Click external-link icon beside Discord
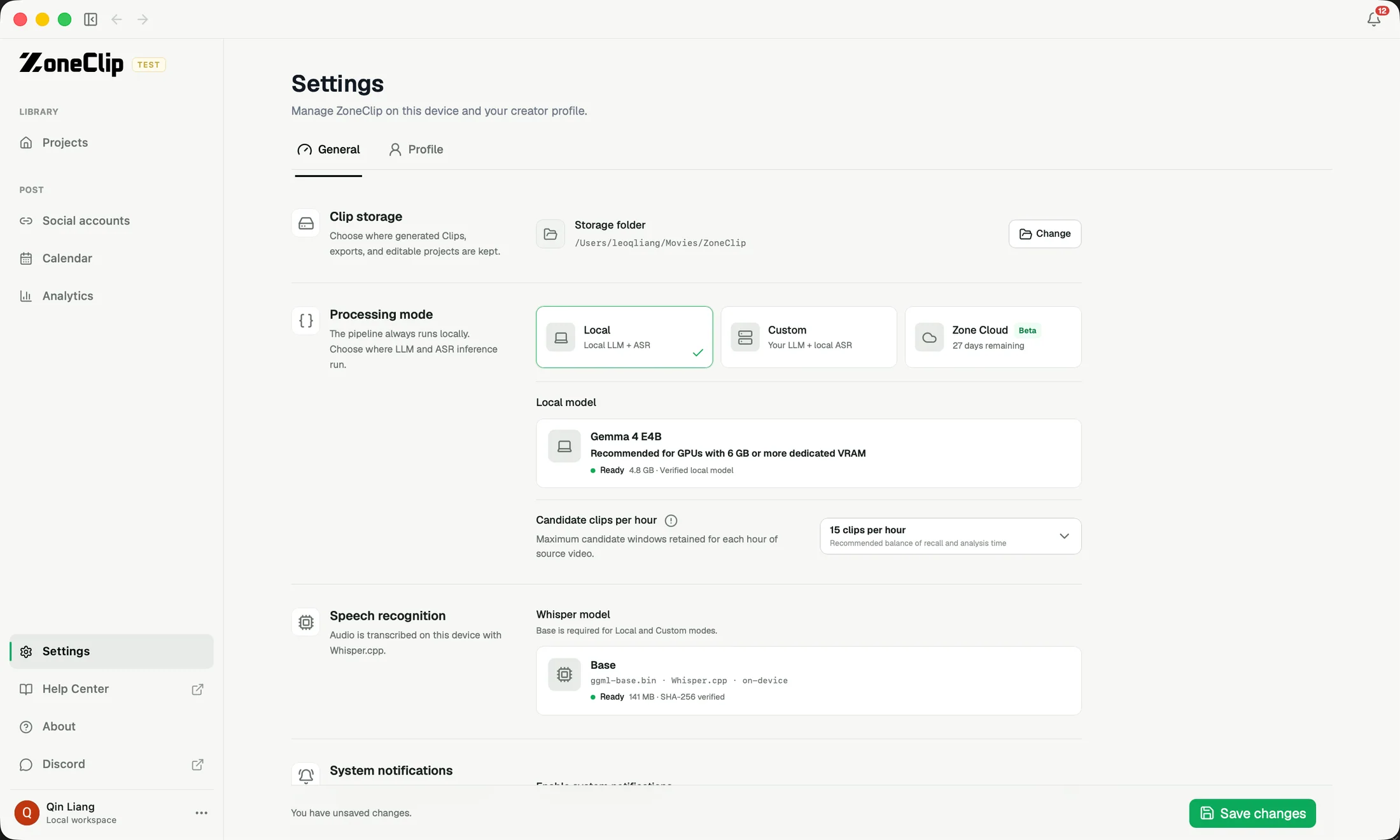Image resolution: width=1400 pixels, height=840 pixels. [197, 764]
